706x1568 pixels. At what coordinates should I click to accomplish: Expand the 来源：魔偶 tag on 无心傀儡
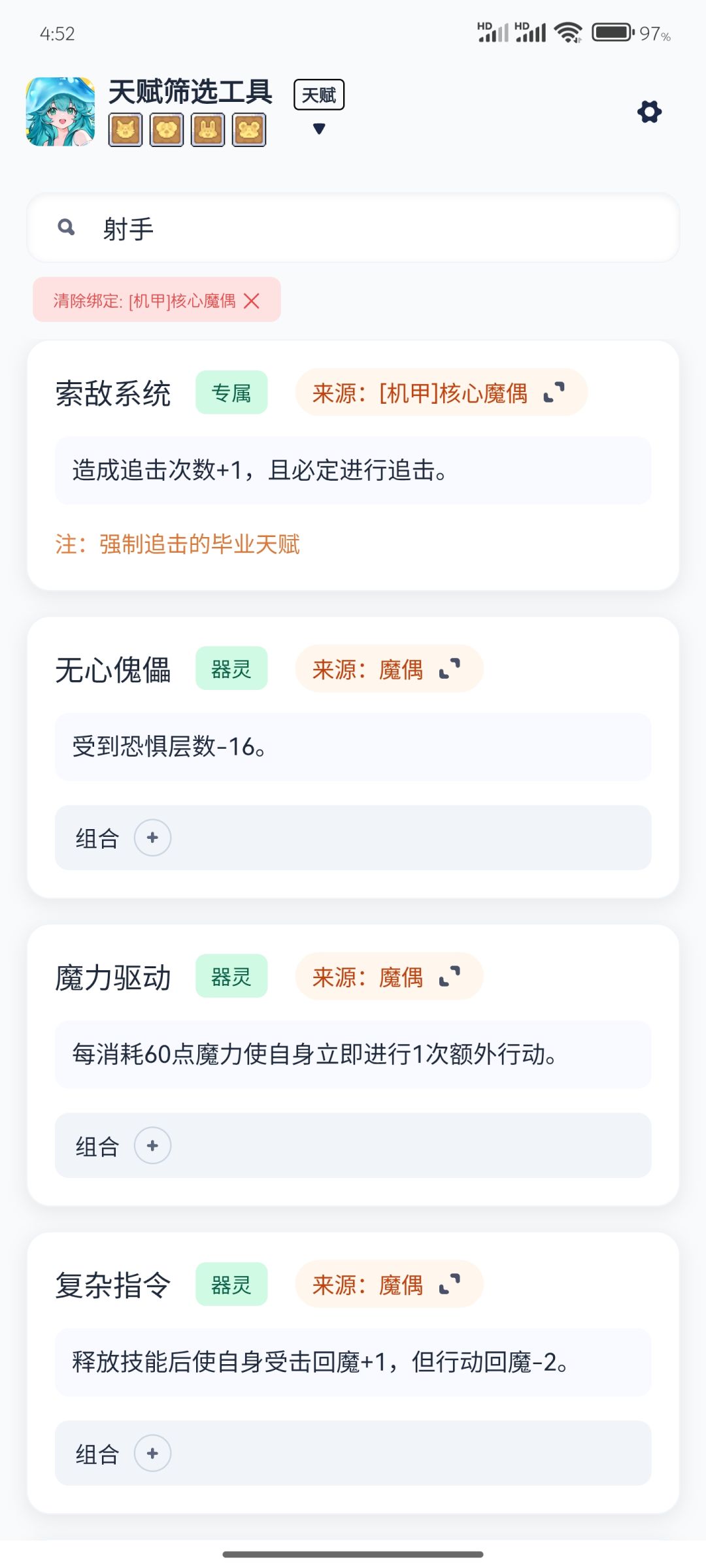(x=450, y=669)
